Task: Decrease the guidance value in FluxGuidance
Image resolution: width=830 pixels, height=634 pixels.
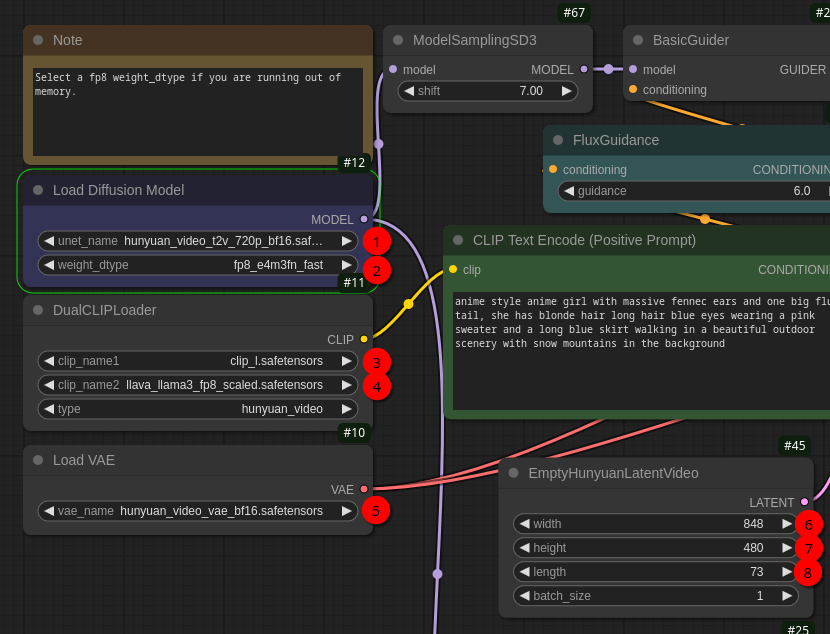Action: point(569,191)
